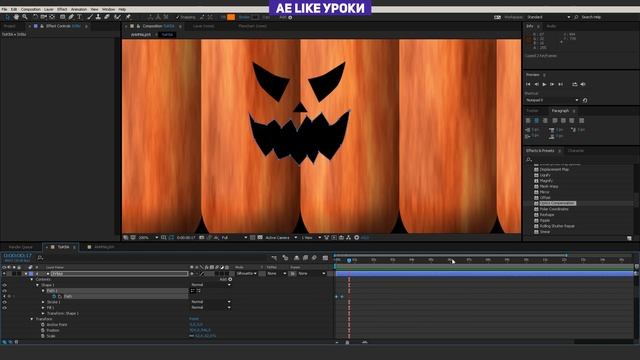The height and width of the screenshot is (360, 640).
Task: Toggle the shape layer's visibility eye
Action: coord(4,273)
